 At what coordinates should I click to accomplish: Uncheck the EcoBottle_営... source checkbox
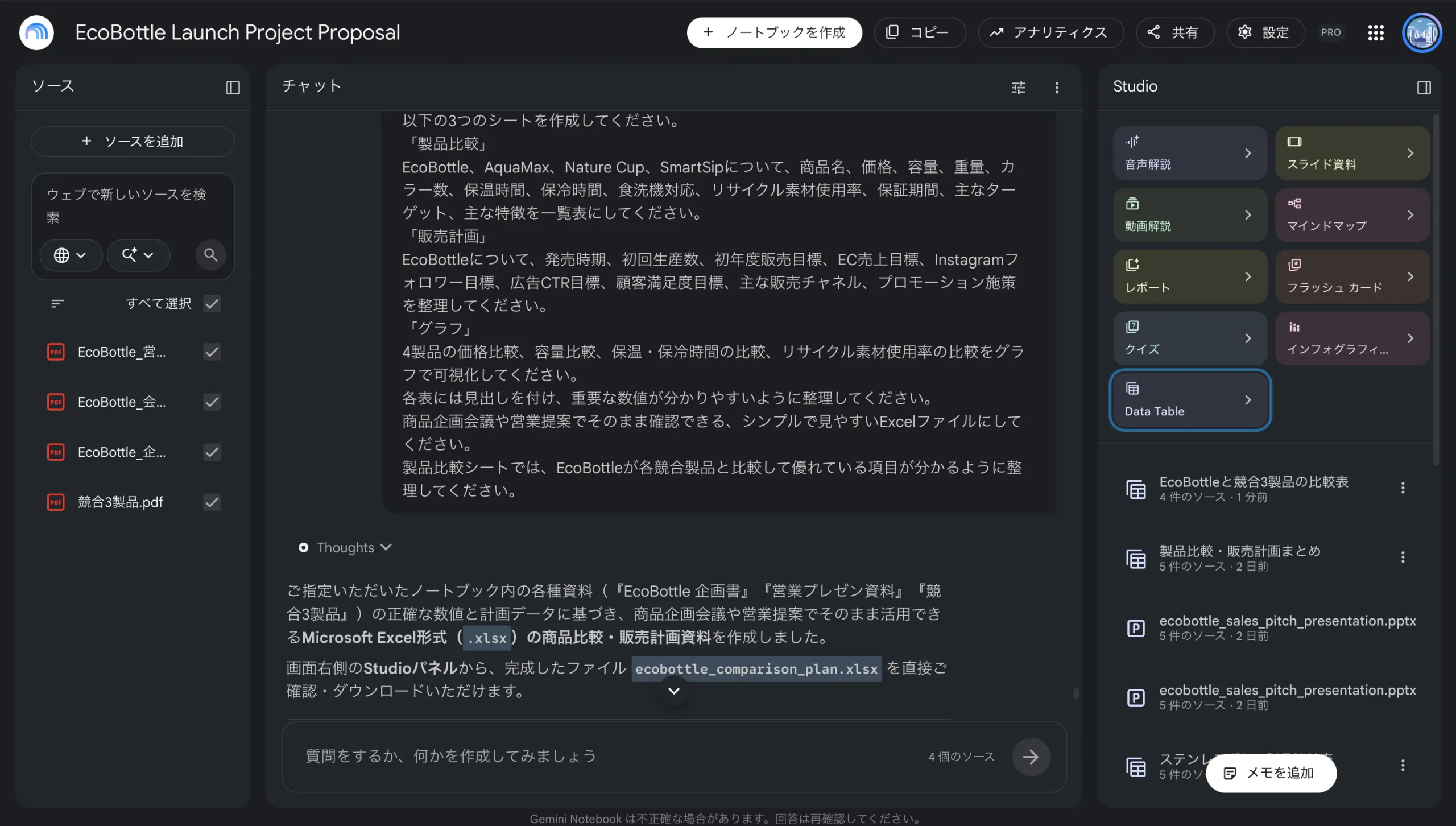coord(212,352)
